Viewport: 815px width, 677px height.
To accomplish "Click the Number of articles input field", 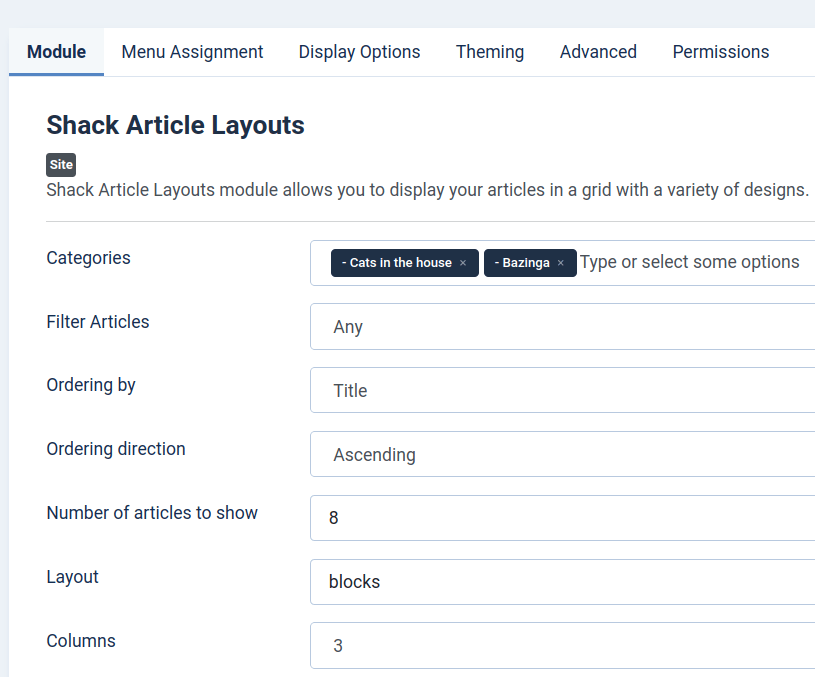I will pyautogui.click(x=562, y=518).
